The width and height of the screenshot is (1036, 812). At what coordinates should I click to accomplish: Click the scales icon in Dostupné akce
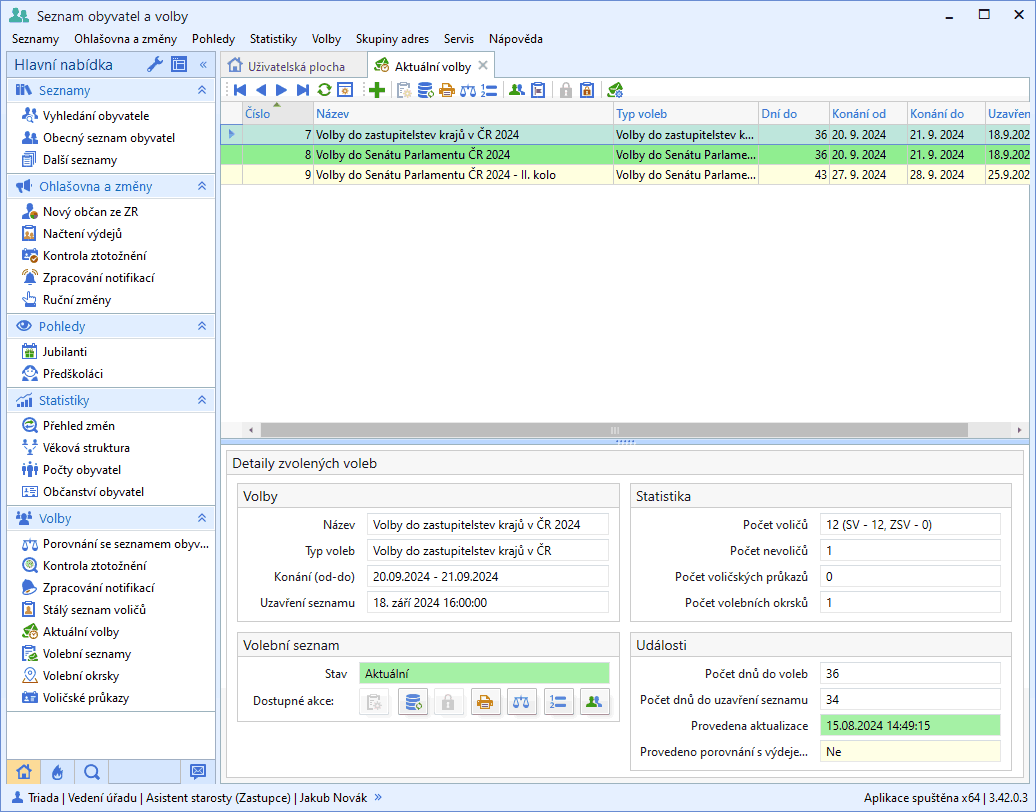coord(522,702)
